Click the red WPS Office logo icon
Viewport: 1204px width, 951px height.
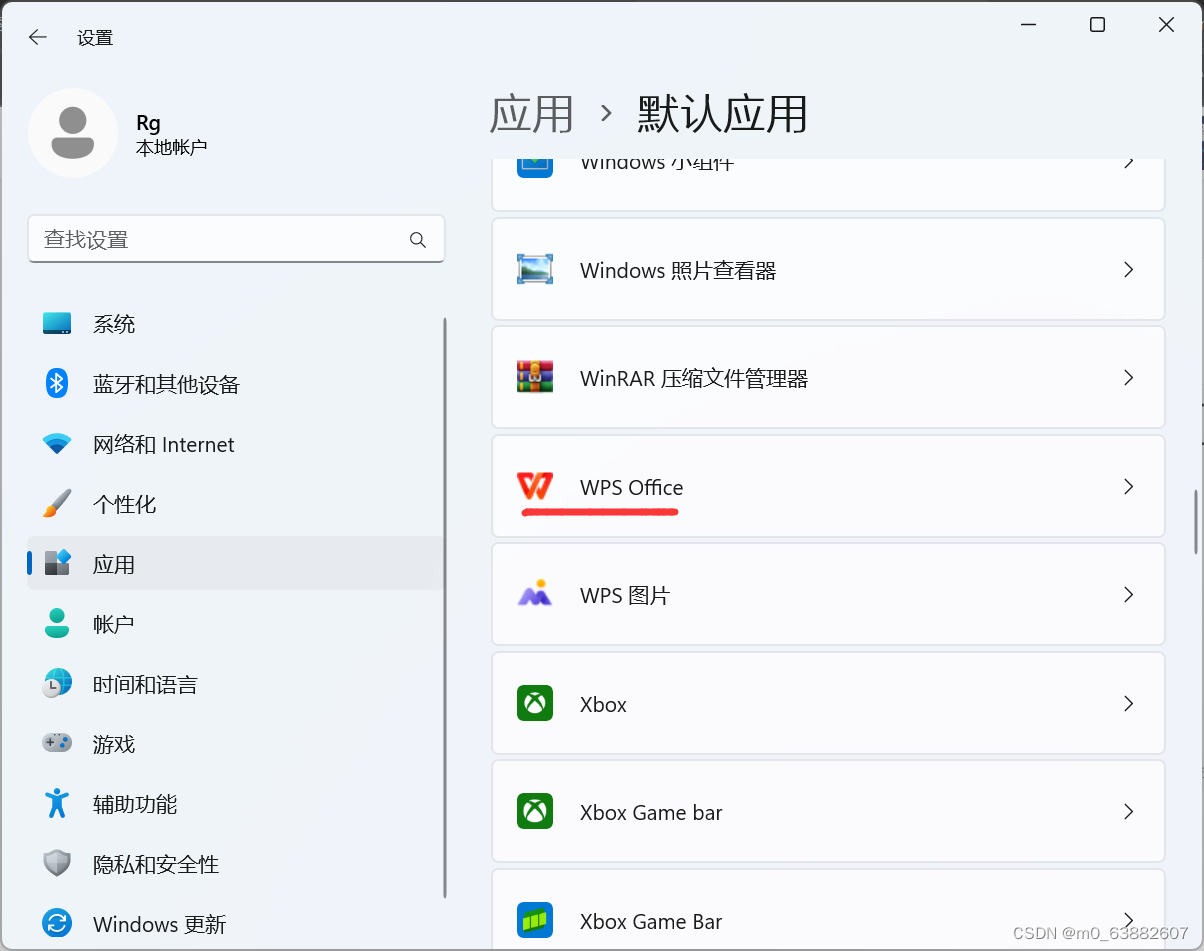point(535,487)
